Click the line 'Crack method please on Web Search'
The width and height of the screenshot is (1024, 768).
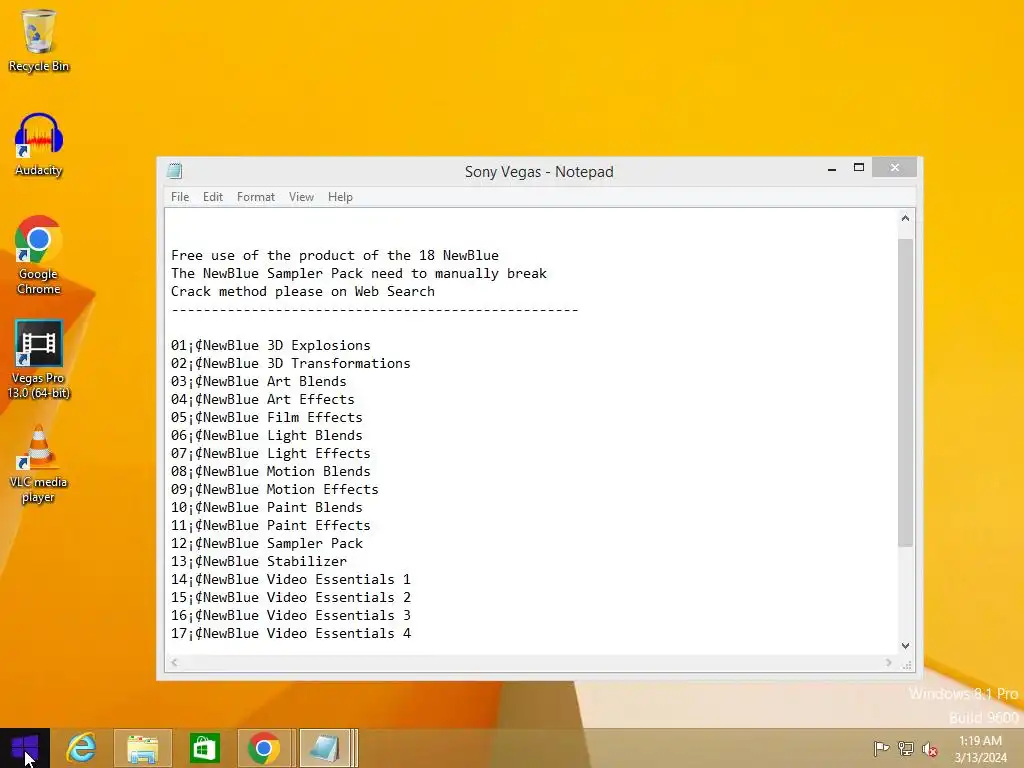point(302,291)
